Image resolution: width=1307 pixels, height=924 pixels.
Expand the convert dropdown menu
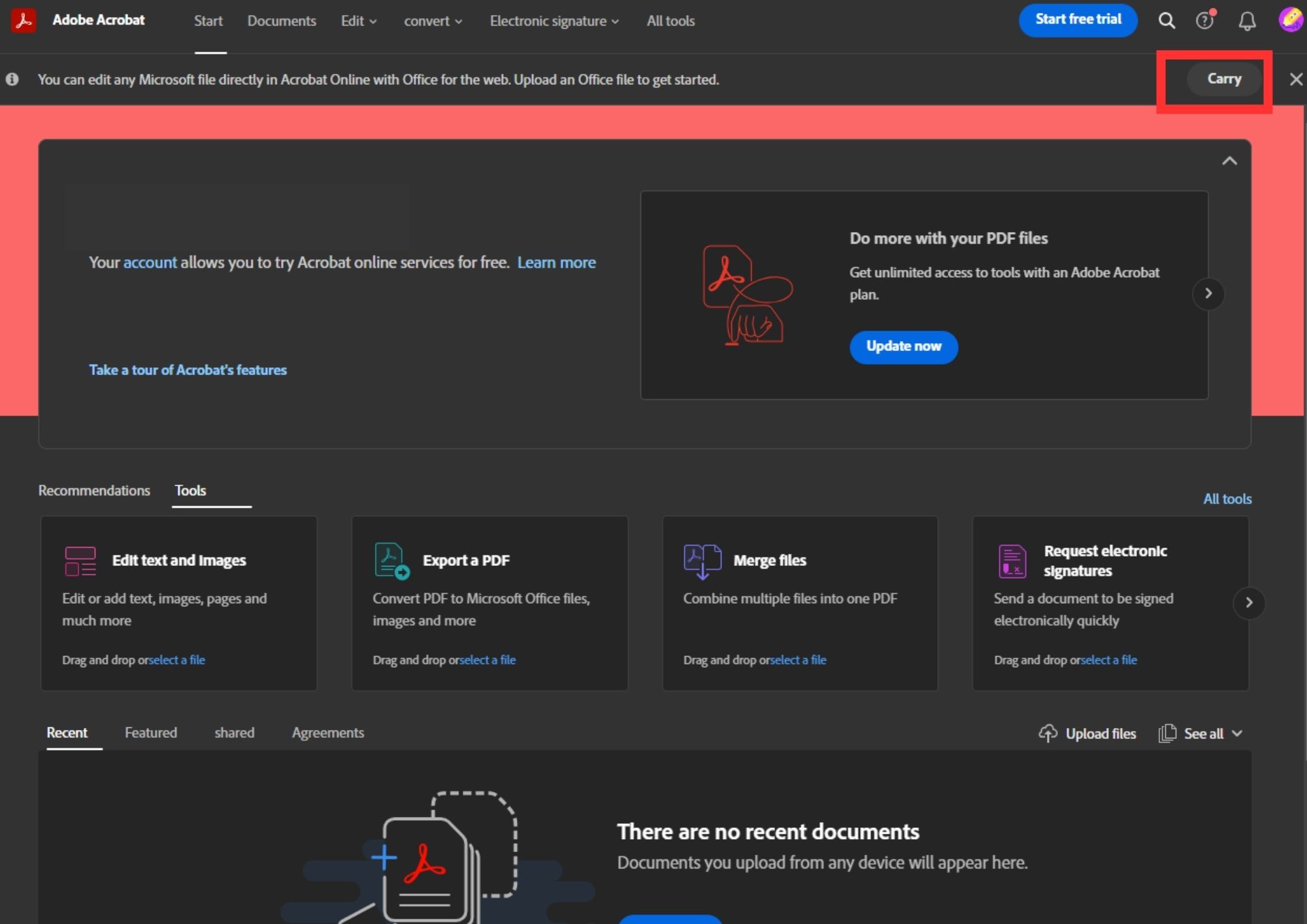click(433, 21)
